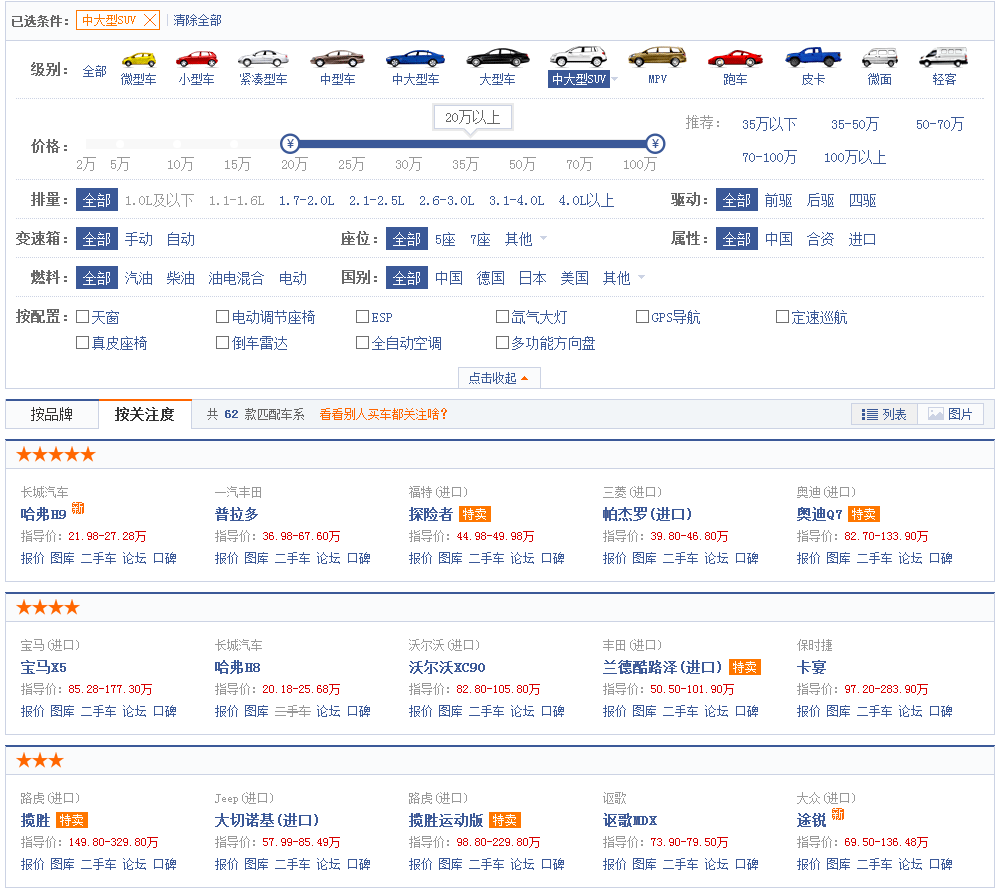Viewport: 1000px width, 890px height.
Task: Click the 特卖 badge next to 奥迪Q7
Action: (864, 514)
